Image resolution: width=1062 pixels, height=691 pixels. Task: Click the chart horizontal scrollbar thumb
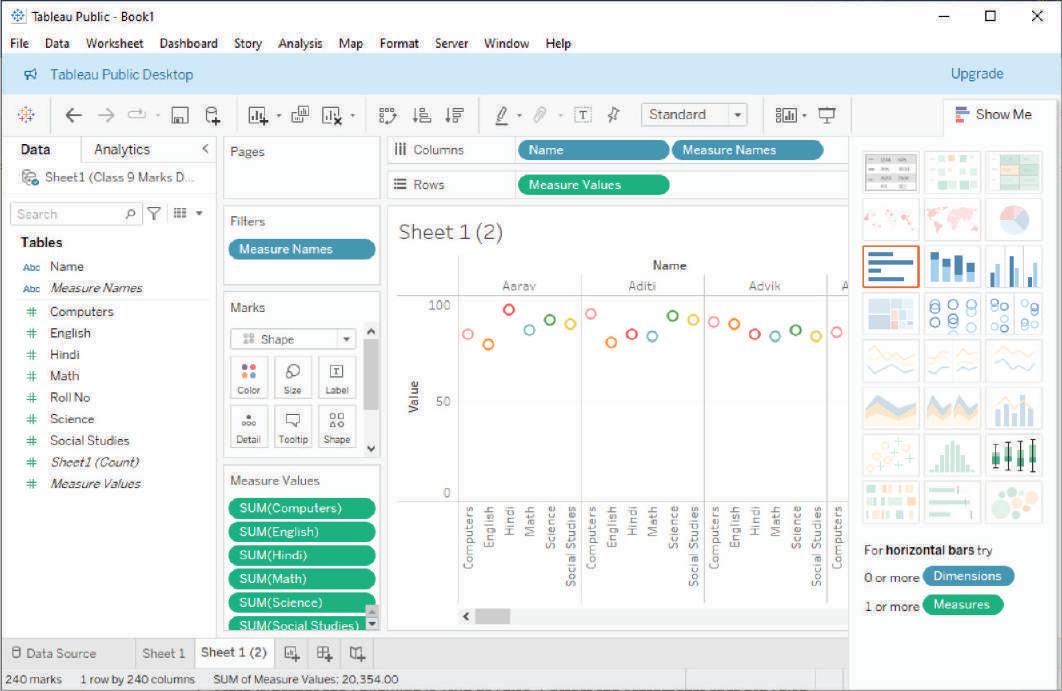tap(492, 616)
